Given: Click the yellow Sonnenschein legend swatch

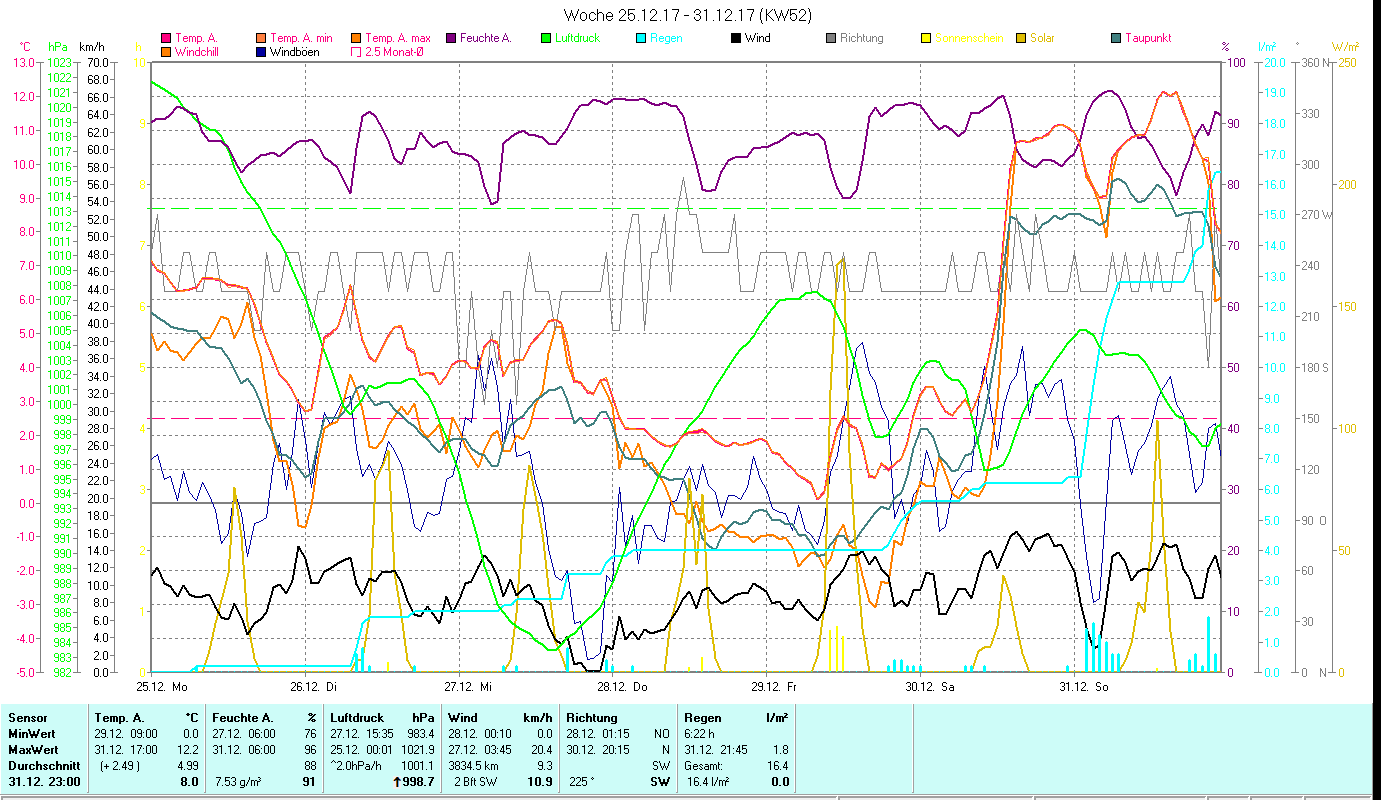Looking at the screenshot, I should (926, 38).
